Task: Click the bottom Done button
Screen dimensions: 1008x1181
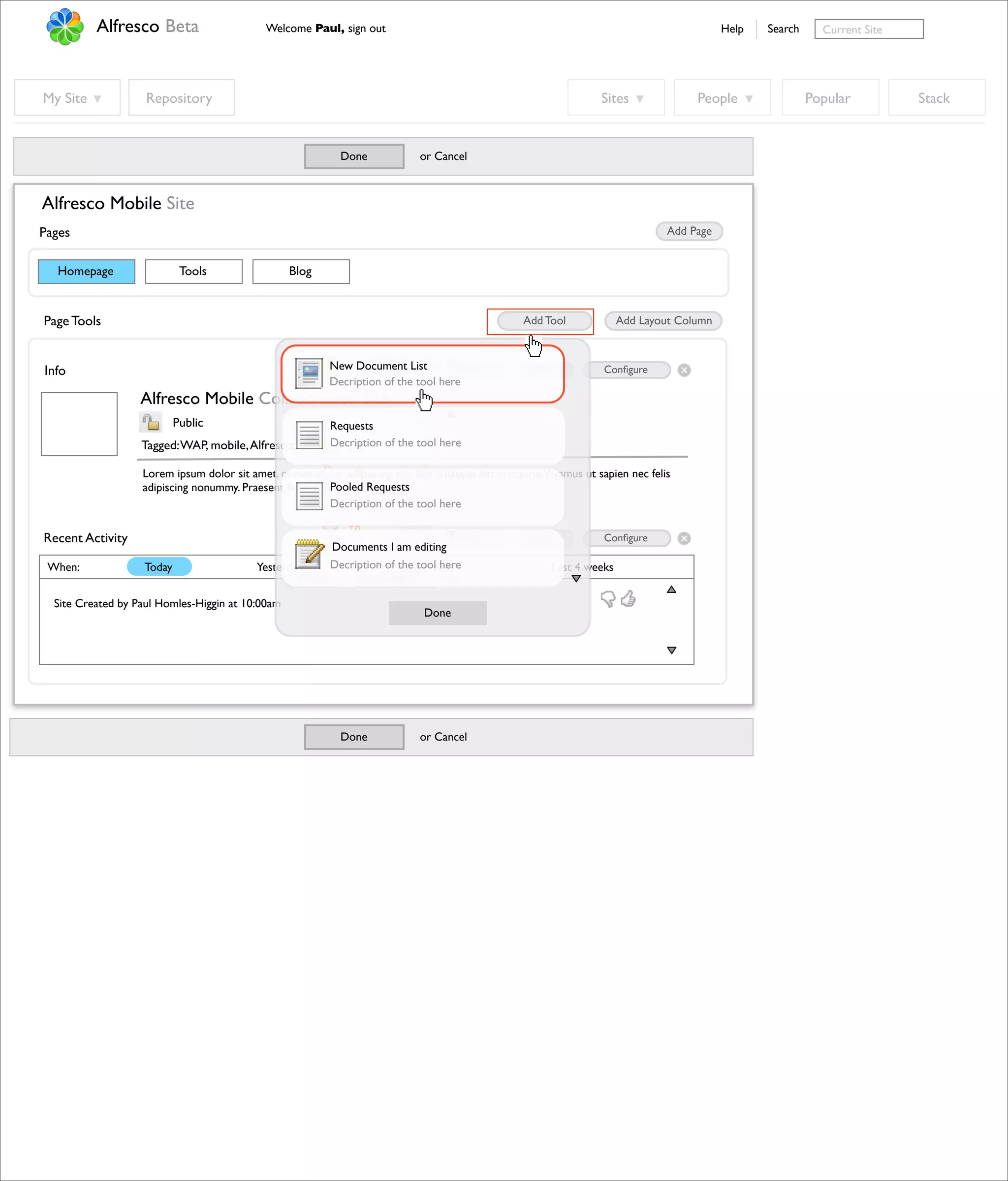Action: pyautogui.click(x=354, y=737)
